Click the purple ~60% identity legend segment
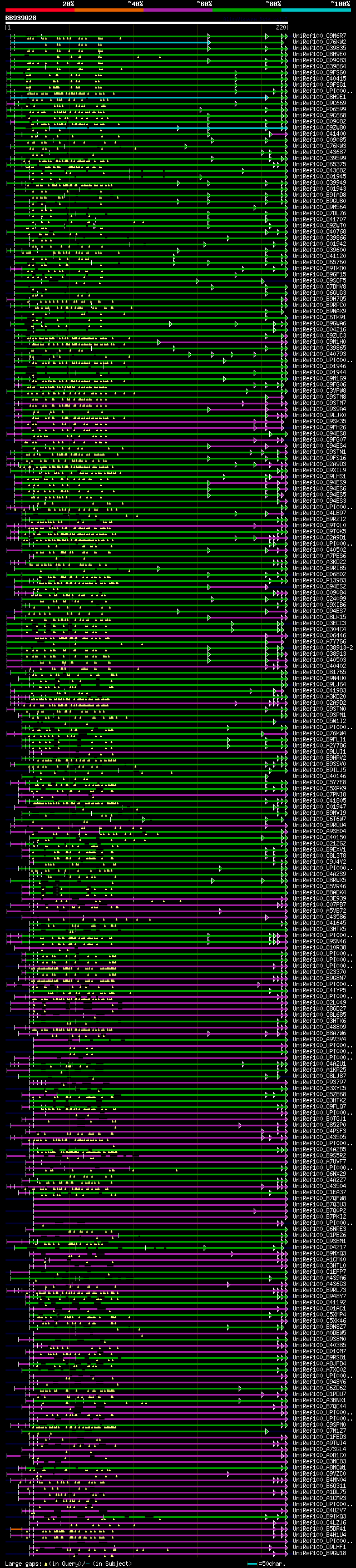 (179, 10)
